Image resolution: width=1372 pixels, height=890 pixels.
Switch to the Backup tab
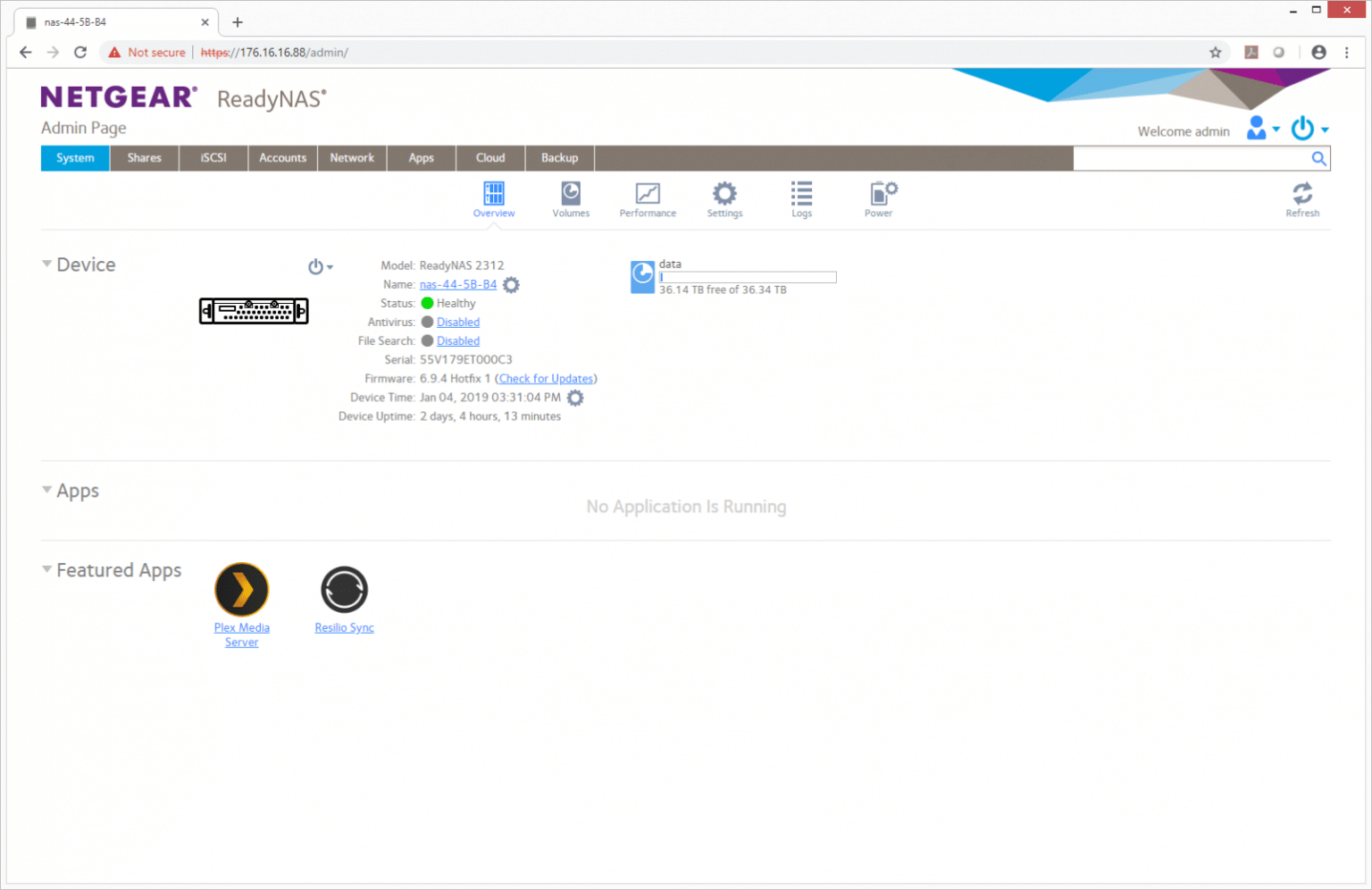[x=560, y=158]
